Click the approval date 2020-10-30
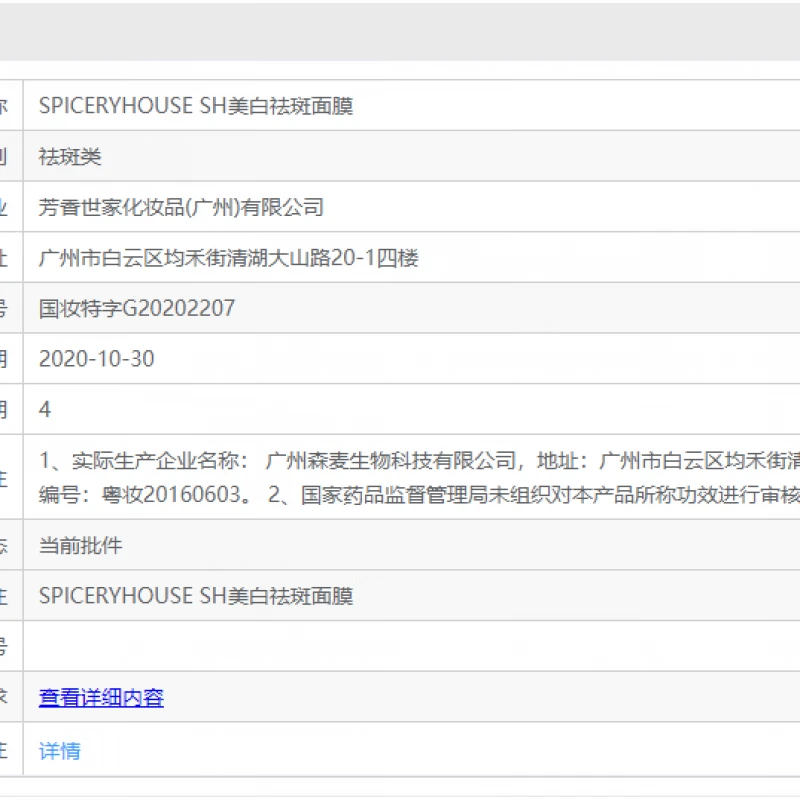This screenshot has width=800, height=800. [97, 359]
